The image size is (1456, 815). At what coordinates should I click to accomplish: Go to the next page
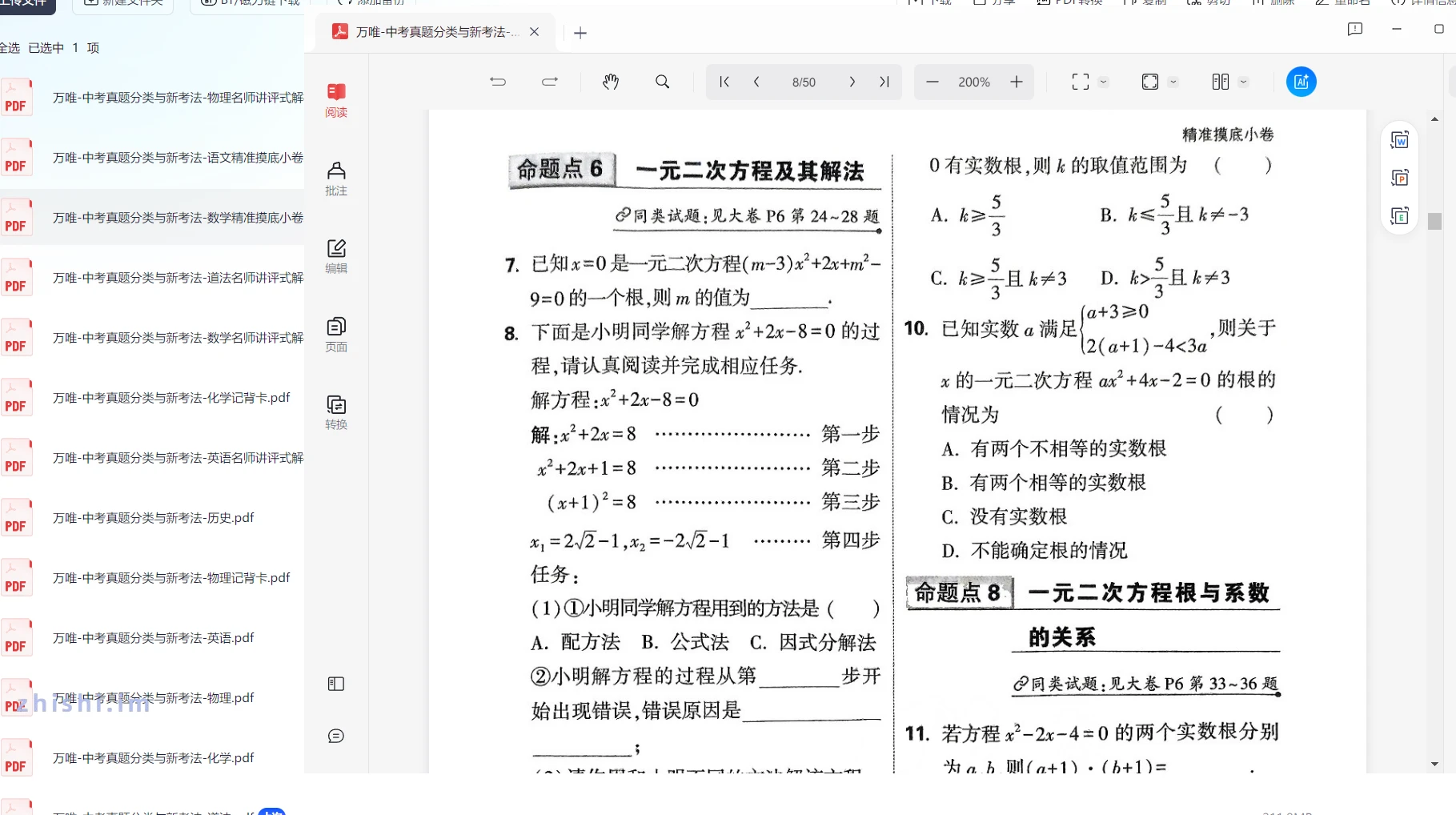[x=852, y=82]
